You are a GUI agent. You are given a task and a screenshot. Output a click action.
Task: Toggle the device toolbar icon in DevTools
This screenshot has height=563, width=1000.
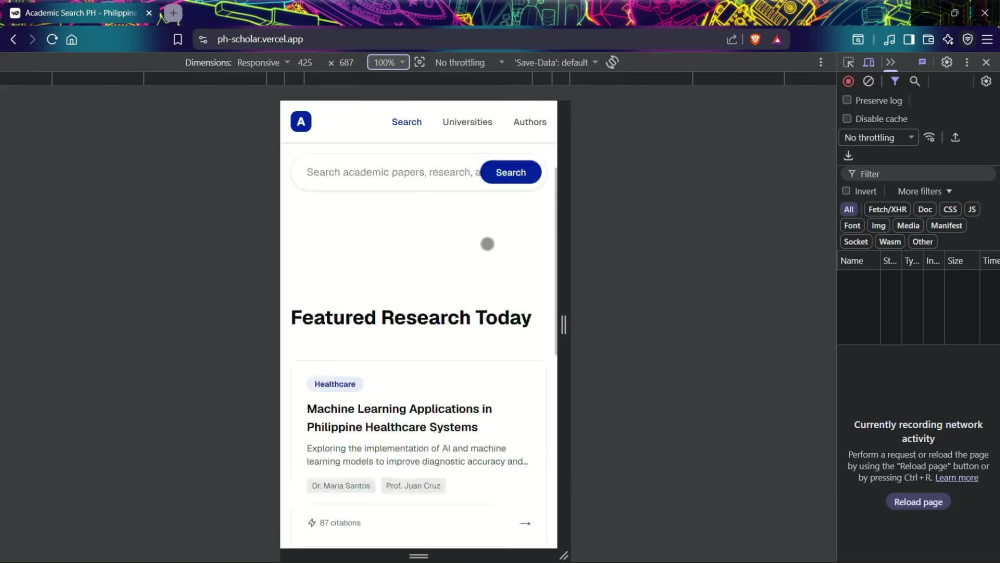[x=869, y=62]
